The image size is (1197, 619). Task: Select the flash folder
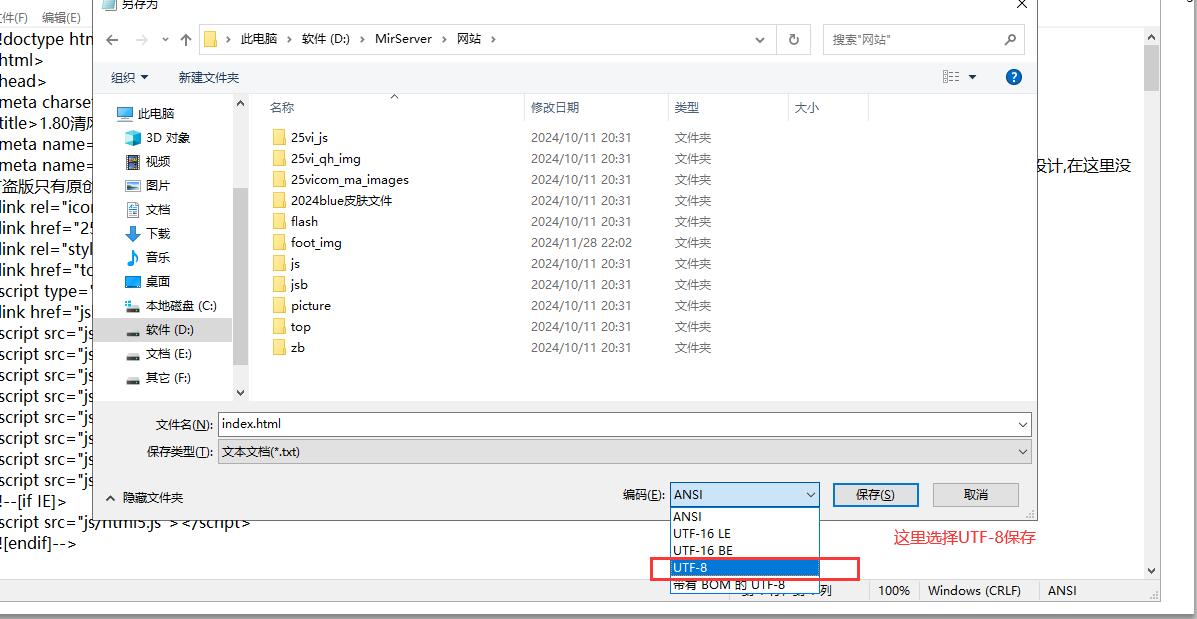tap(304, 221)
